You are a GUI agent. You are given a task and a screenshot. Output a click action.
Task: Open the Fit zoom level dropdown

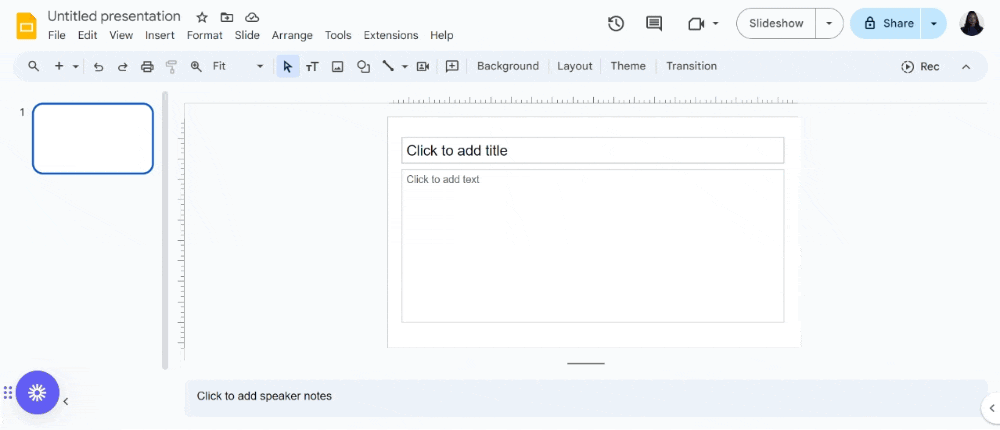238,66
